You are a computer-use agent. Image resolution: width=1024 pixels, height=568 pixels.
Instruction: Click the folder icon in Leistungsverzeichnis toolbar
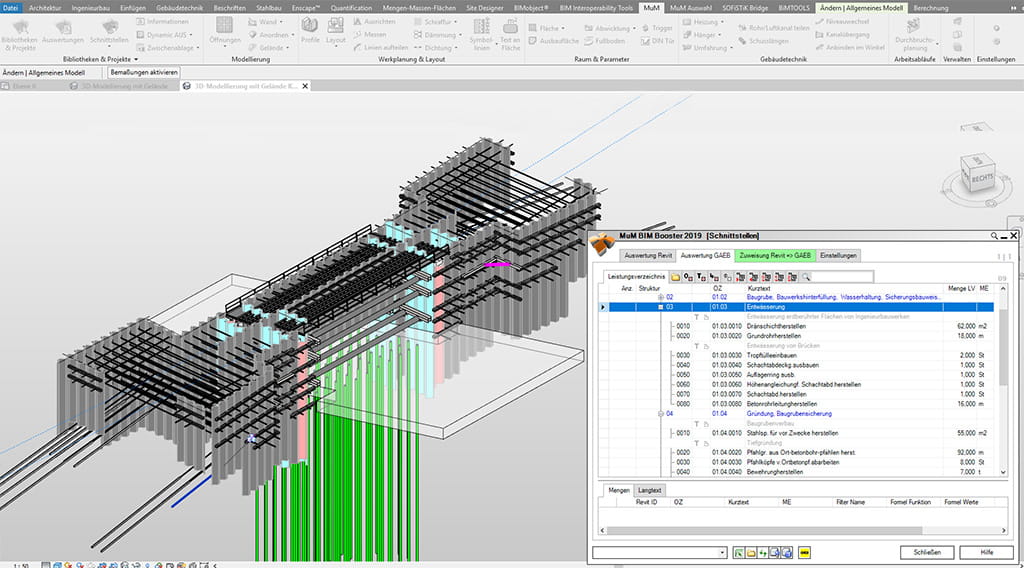point(676,276)
